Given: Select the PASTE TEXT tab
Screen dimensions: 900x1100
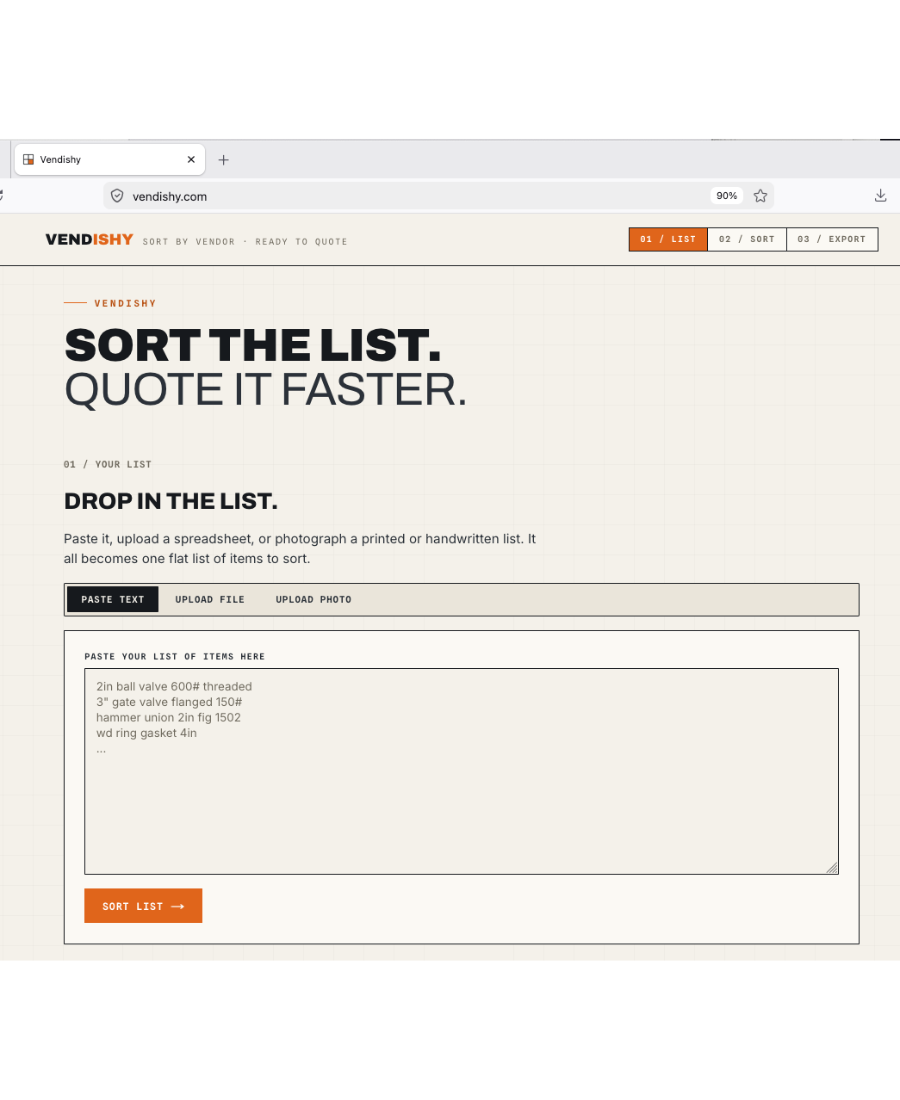Looking at the screenshot, I should [112, 599].
